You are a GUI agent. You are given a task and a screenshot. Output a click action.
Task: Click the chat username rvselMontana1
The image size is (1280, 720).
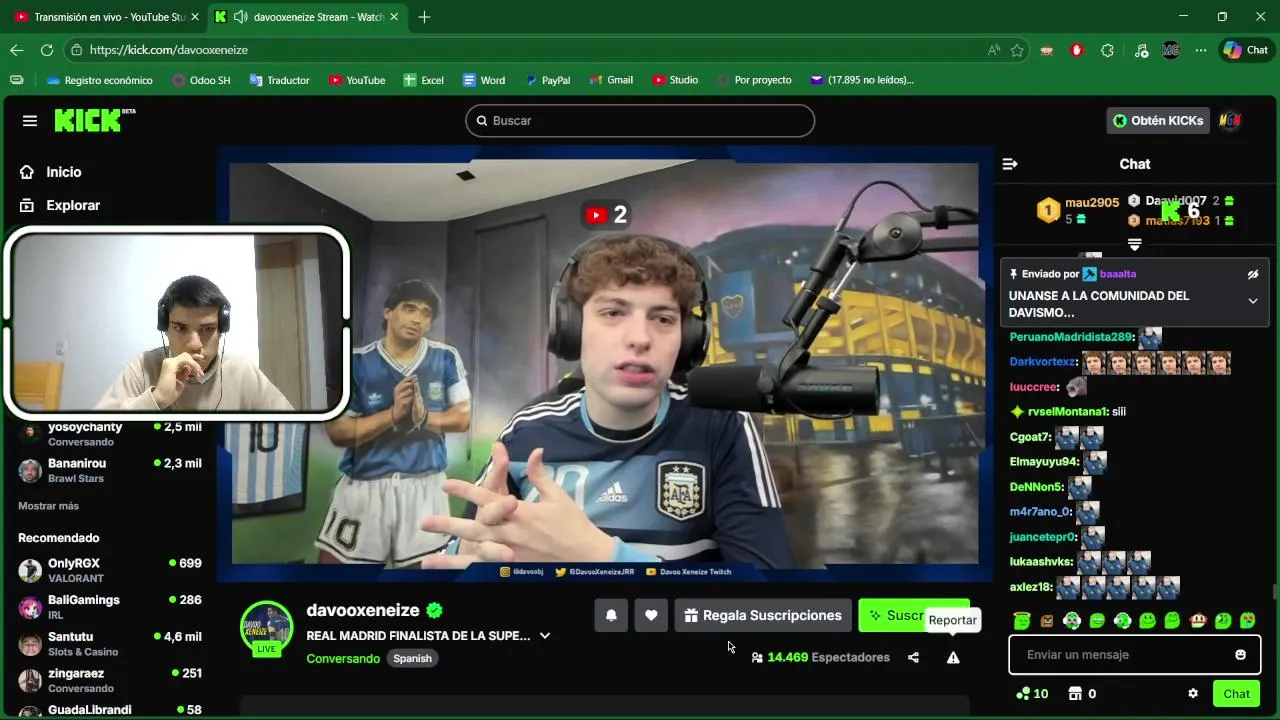(1067, 411)
